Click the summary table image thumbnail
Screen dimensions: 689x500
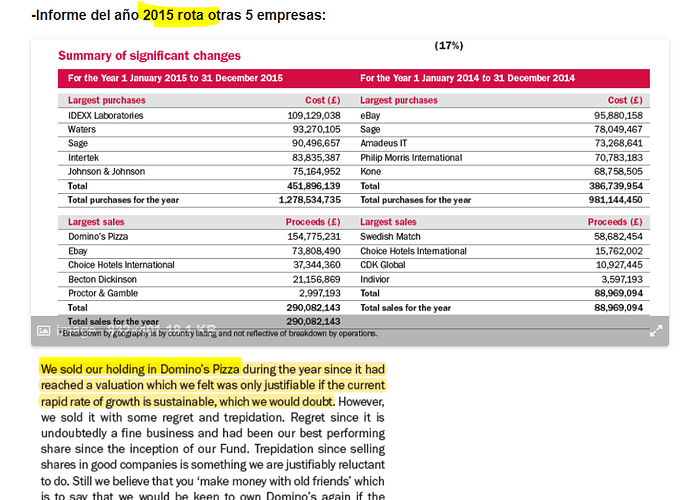click(350, 192)
